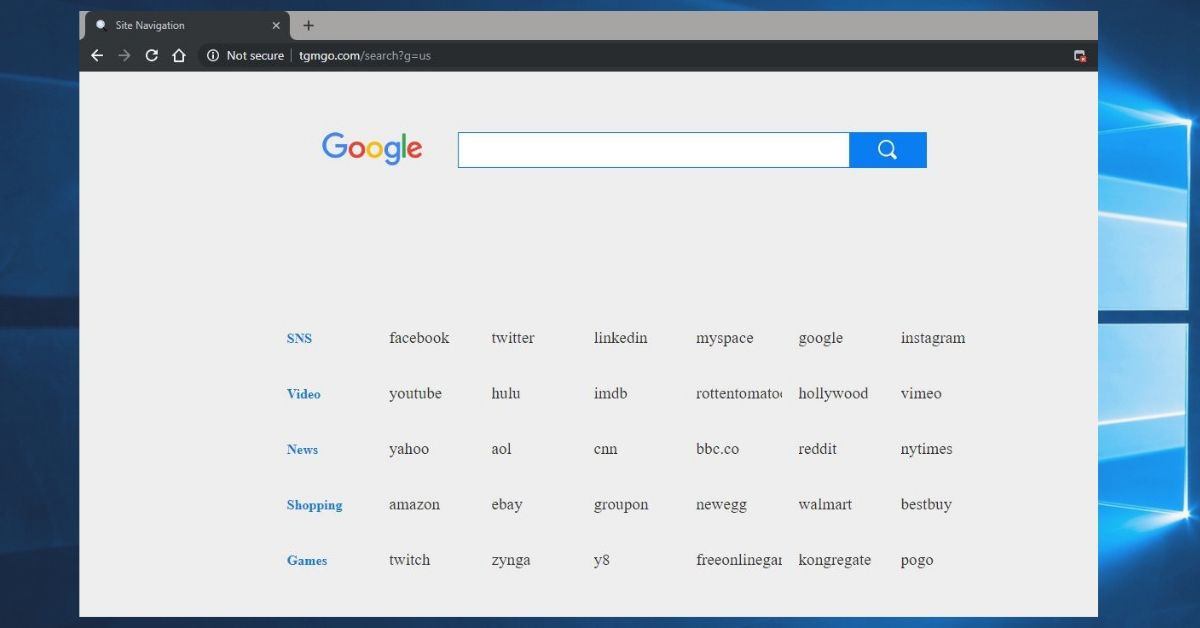
Task: Click the browser forward arrow
Action: pyautogui.click(x=124, y=56)
